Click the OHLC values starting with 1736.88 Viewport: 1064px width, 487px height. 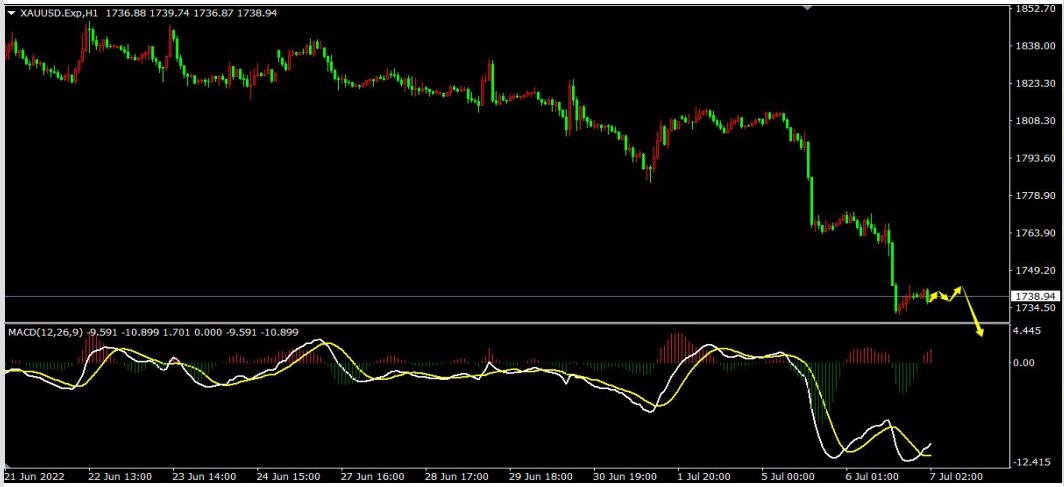coord(191,13)
